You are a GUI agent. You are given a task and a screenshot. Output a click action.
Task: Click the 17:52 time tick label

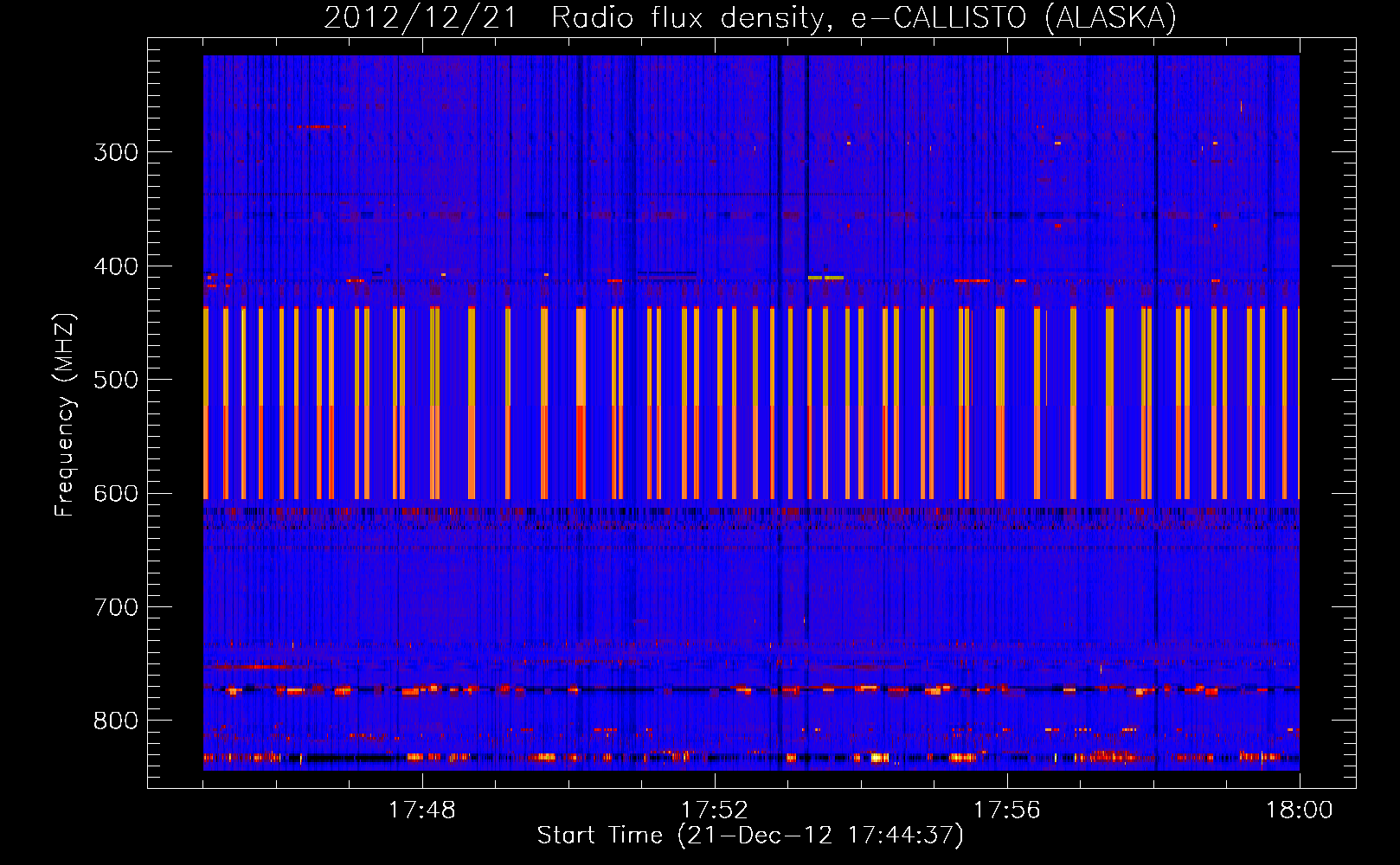pos(714,810)
